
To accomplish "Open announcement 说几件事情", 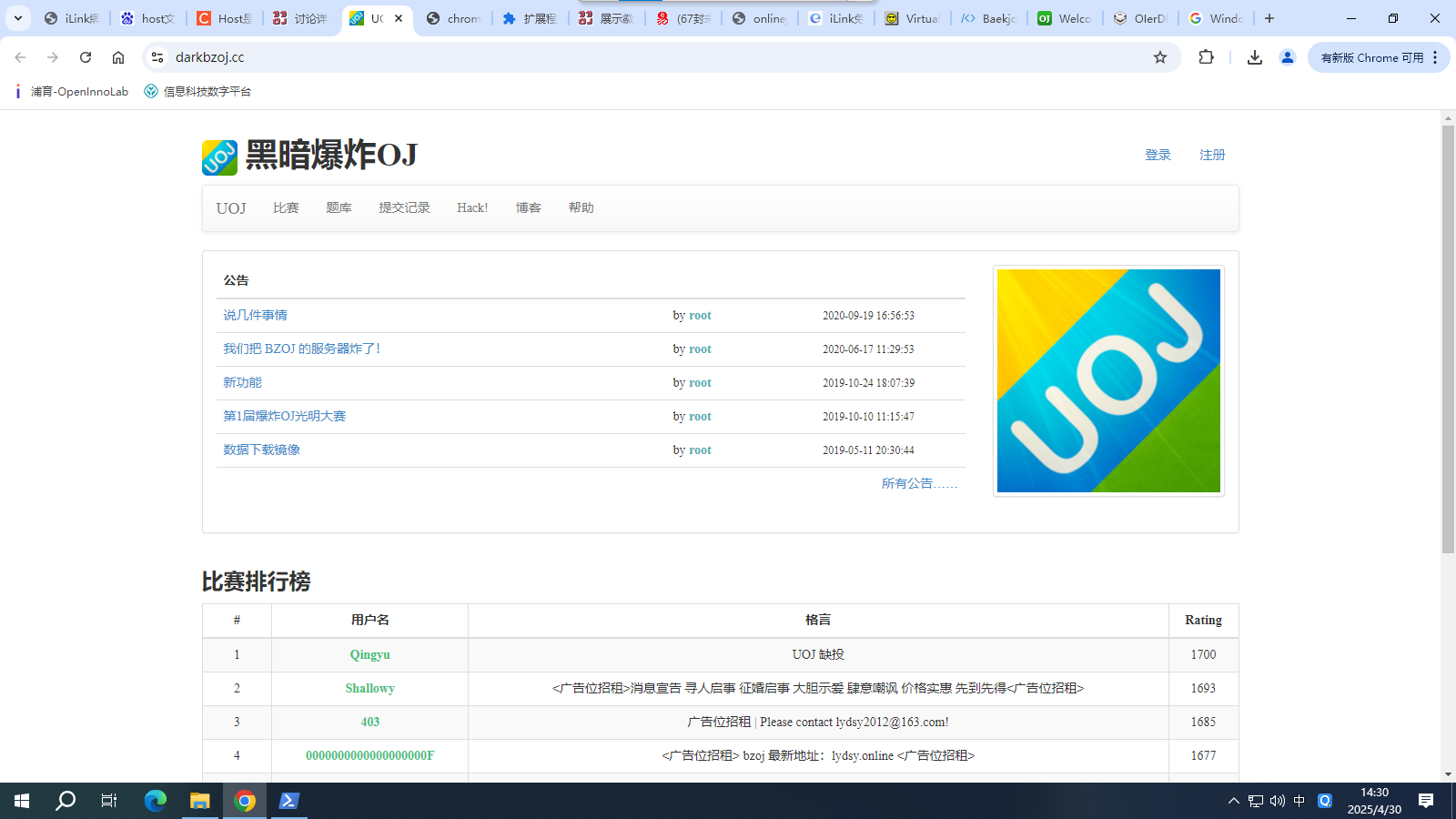I will [x=255, y=315].
